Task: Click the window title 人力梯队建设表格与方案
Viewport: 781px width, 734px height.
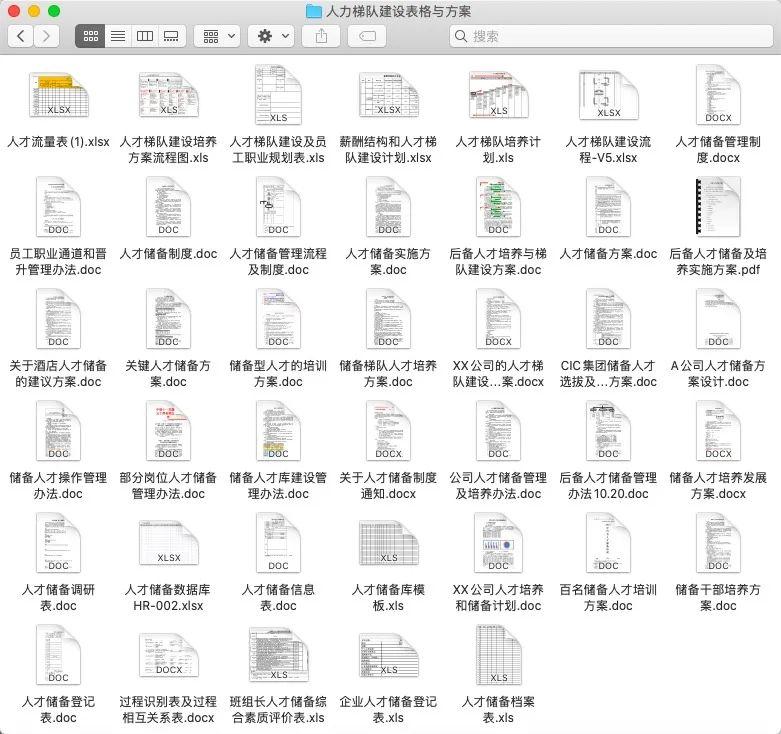Action: point(398,11)
